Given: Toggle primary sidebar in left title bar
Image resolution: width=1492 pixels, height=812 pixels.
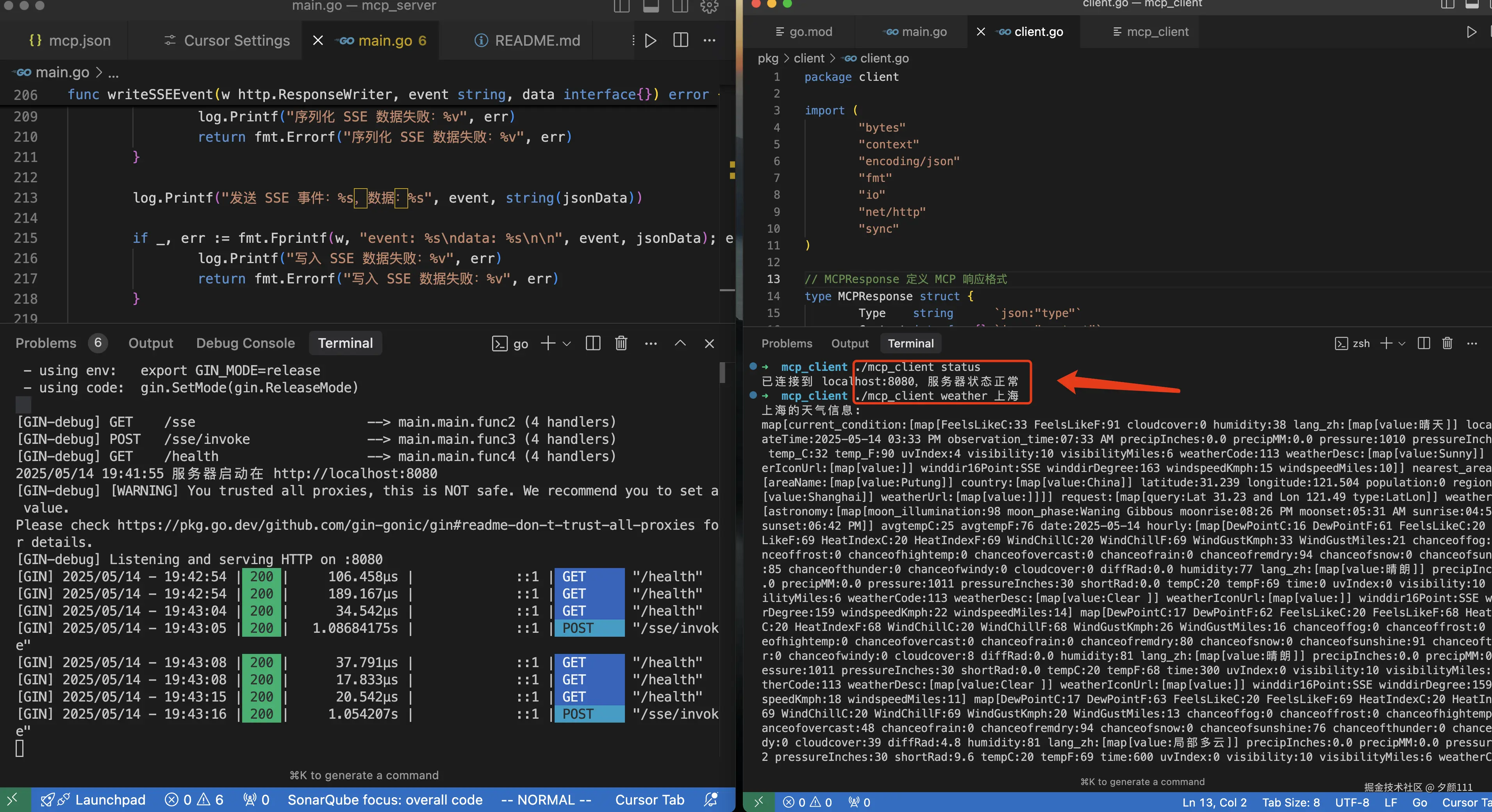Looking at the screenshot, I should 621,6.
